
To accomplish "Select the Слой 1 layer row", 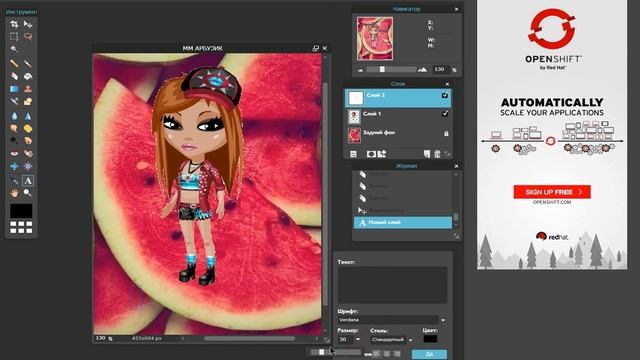I will pyautogui.click(x=398, y=117).
